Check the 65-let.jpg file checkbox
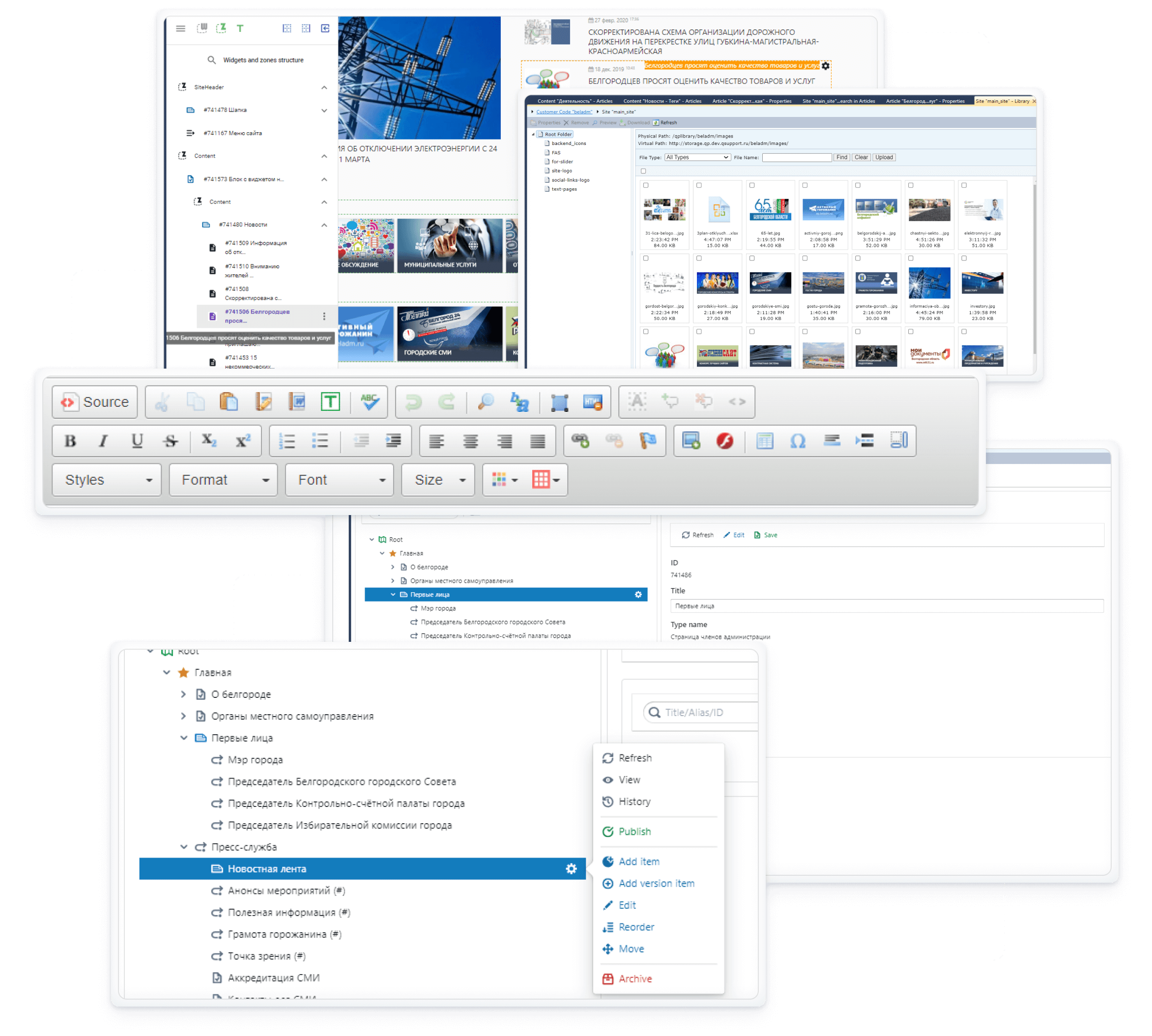Screen dimensions: 1152x1036 (752, 186)
